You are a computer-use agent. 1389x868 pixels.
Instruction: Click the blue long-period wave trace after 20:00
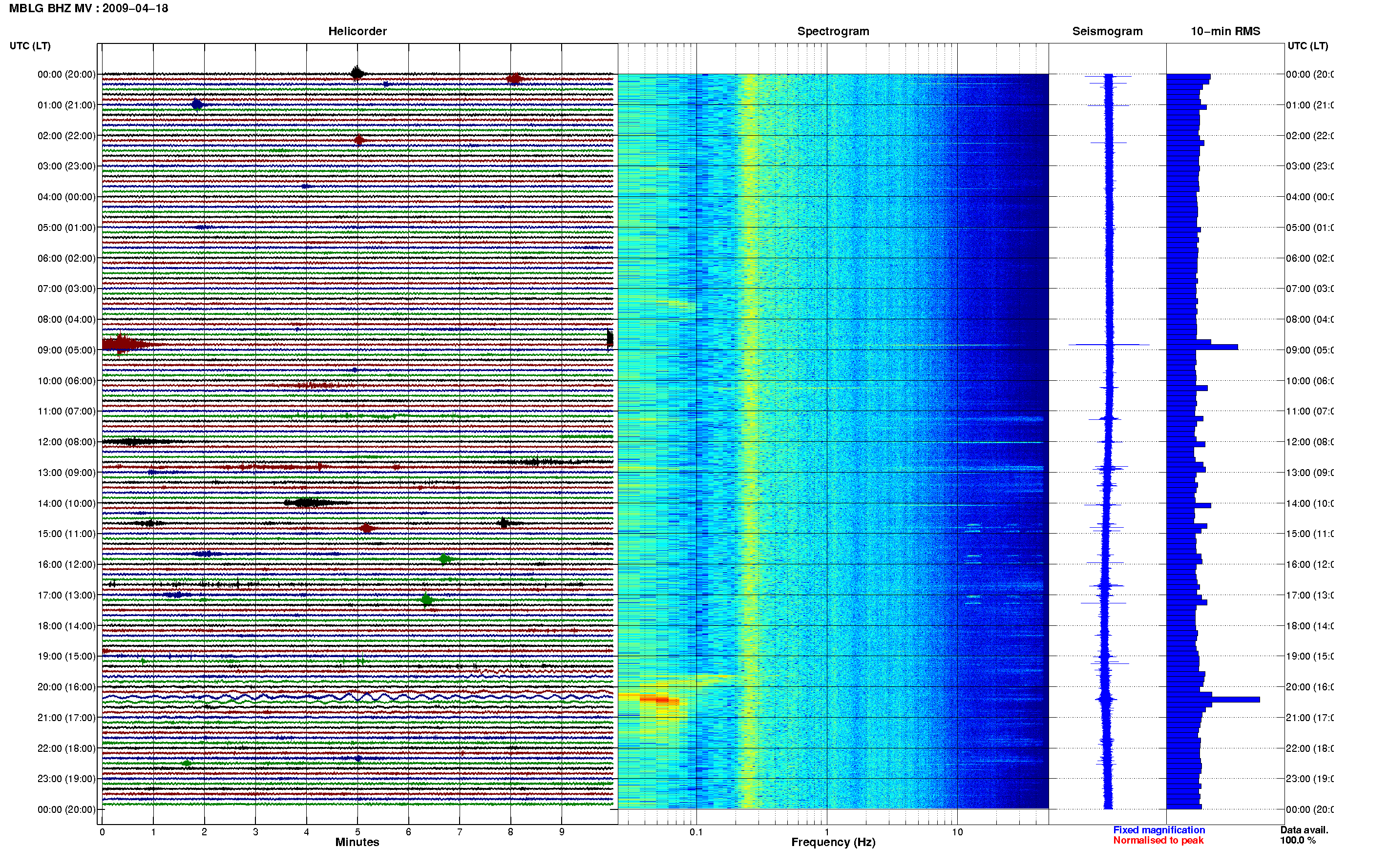357,697
